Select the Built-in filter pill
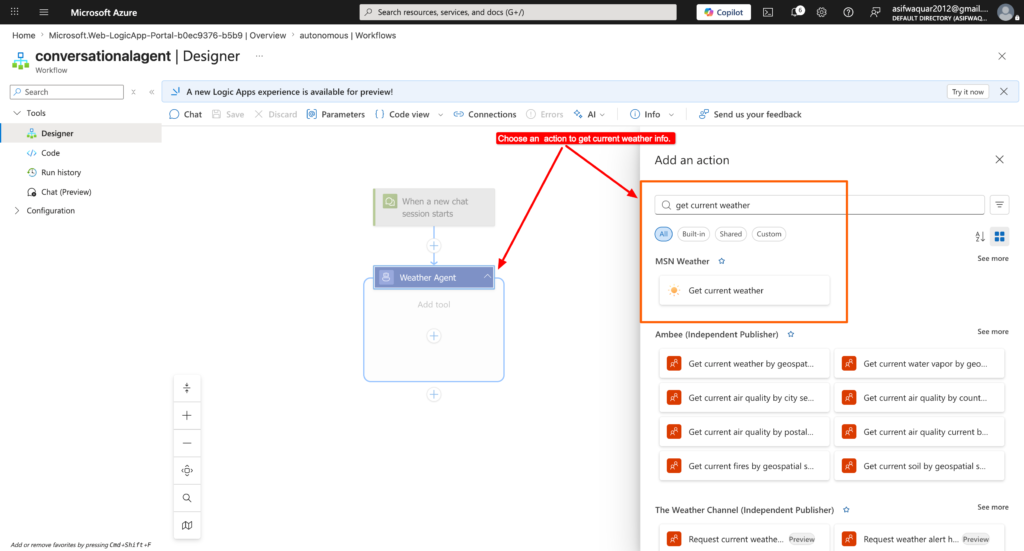Screen dimensions: 1024x551 pyautogui.click(x=694, y=234)
